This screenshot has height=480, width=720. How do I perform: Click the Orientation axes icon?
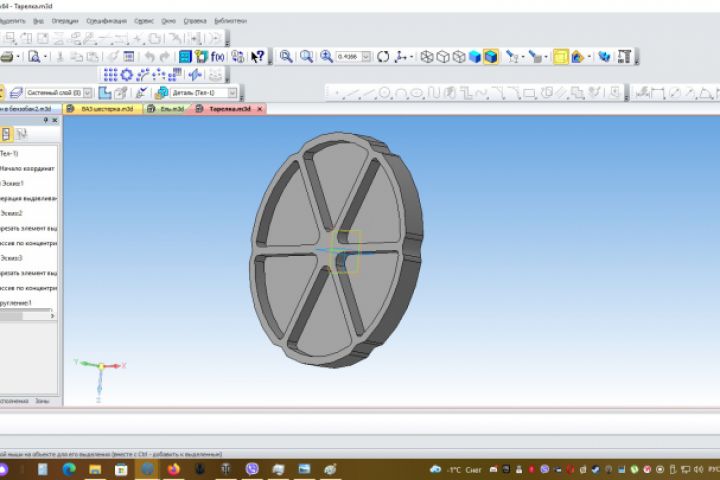point(401,57)
